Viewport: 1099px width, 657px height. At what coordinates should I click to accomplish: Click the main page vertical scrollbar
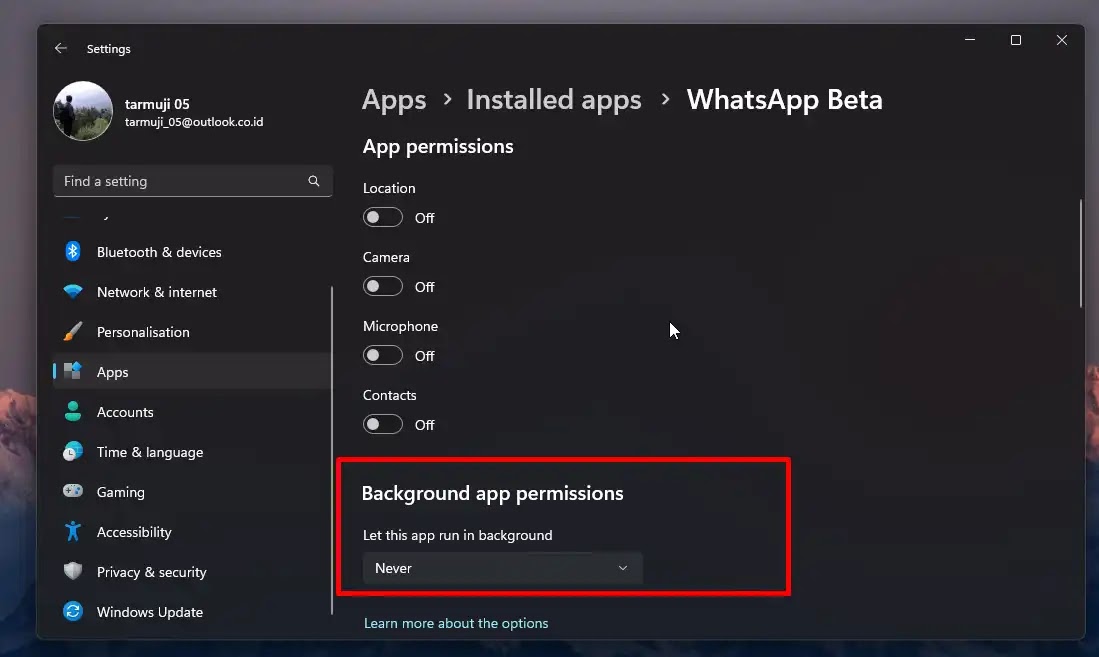tap(1080, 253)
